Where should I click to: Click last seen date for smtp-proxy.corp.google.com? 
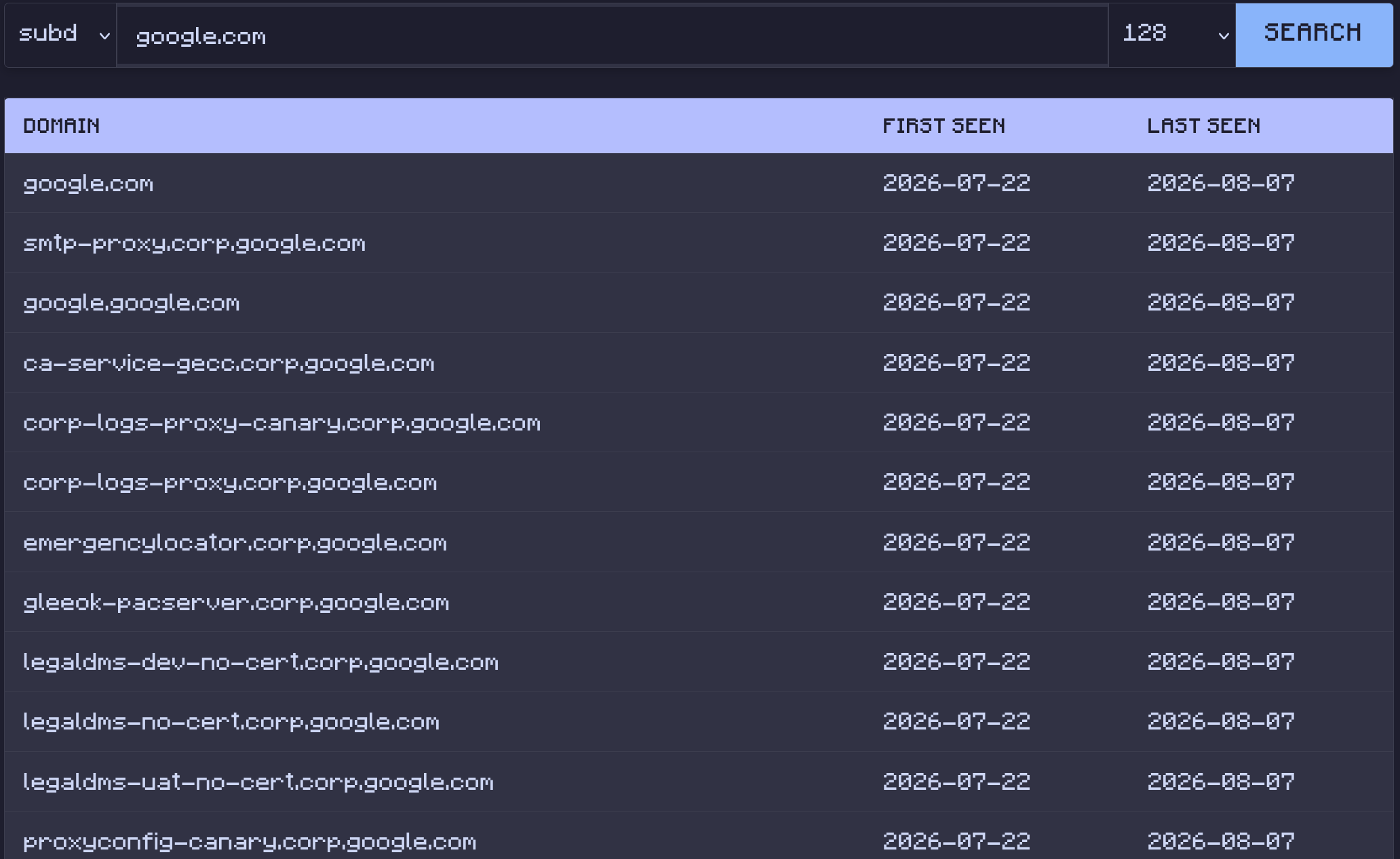pos(1221,243)
